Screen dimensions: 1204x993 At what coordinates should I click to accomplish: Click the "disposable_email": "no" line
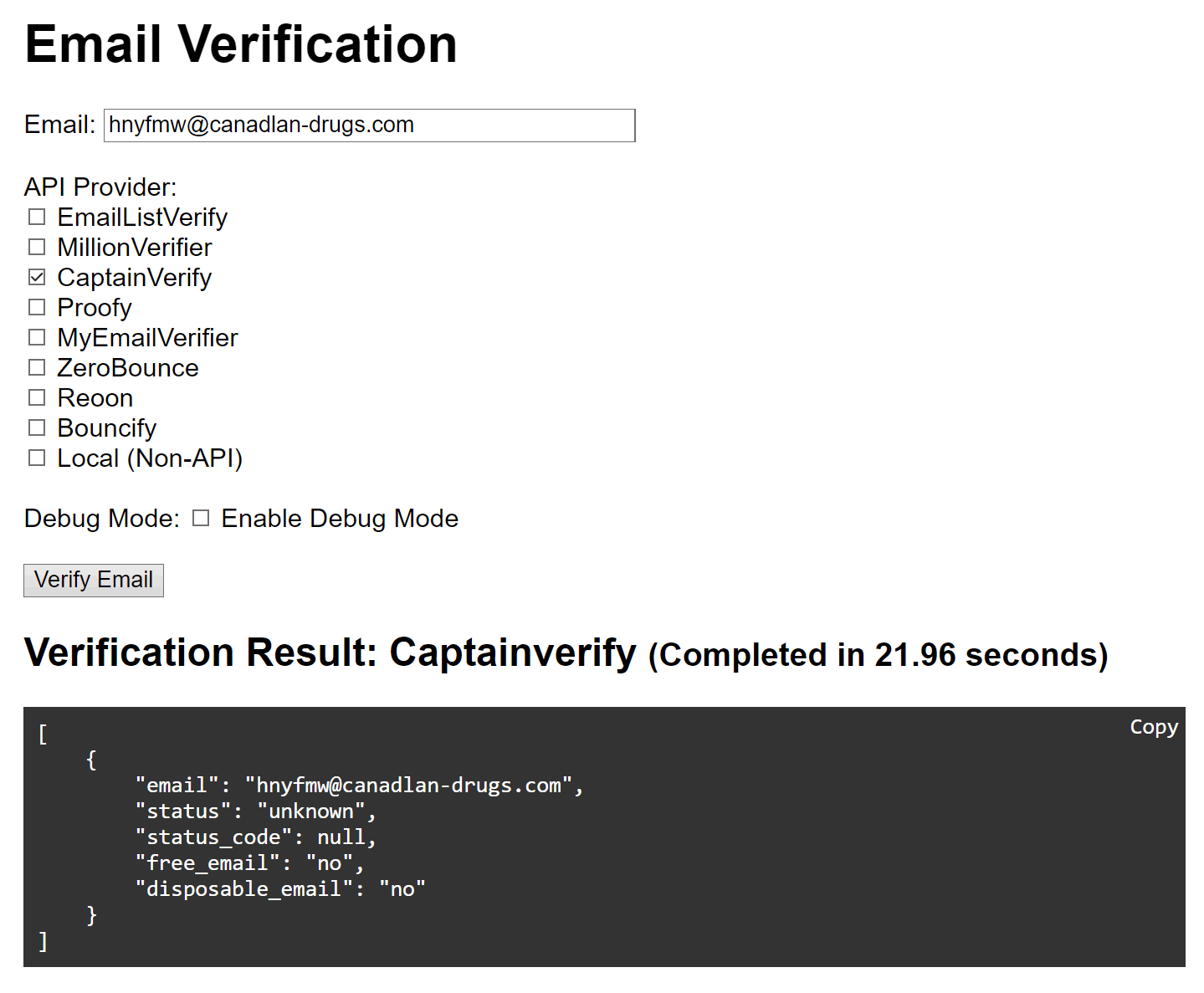(x=280, y=889)
